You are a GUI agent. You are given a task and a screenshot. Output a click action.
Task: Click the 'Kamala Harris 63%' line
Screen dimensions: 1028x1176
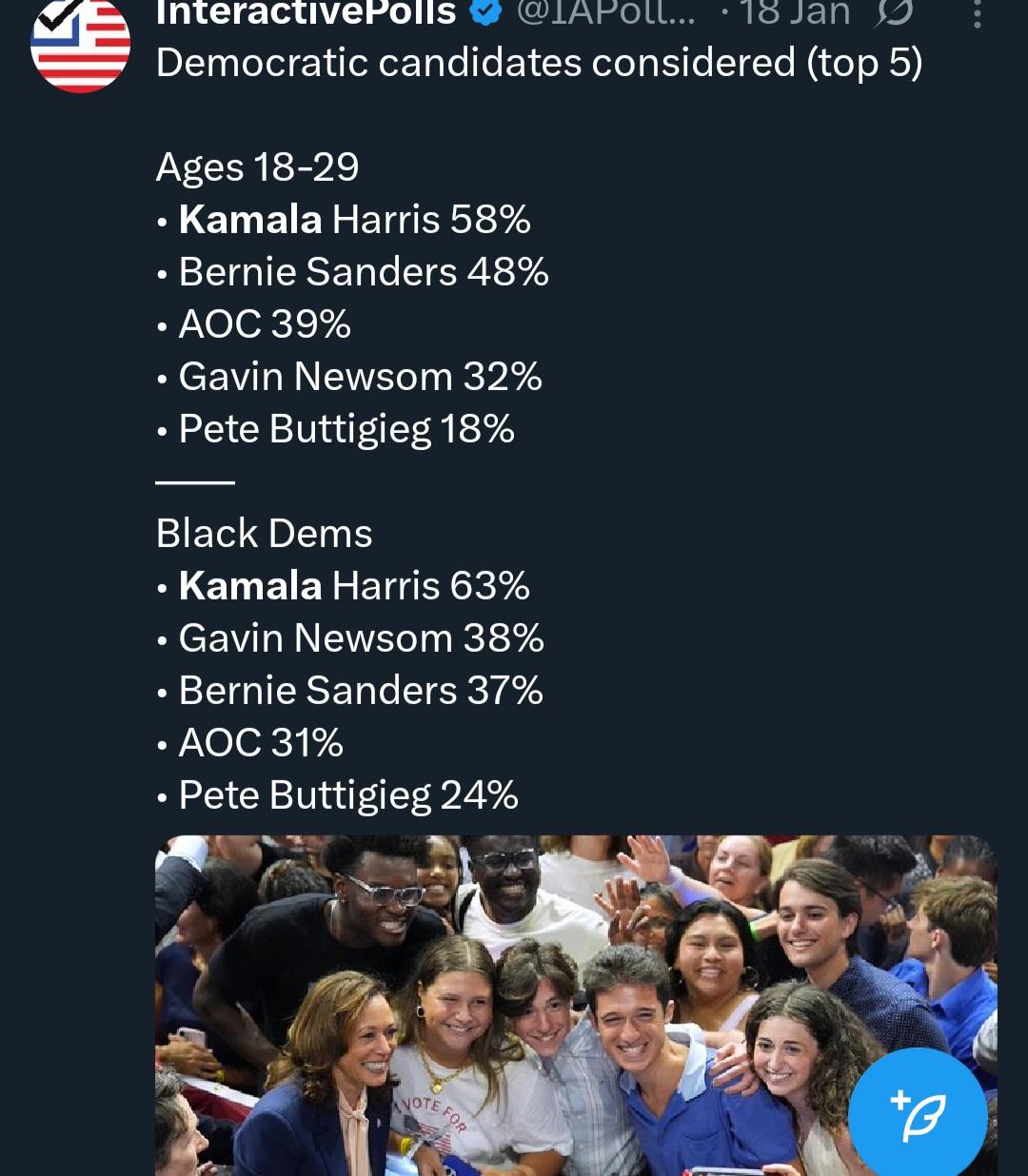coord(354,586)
